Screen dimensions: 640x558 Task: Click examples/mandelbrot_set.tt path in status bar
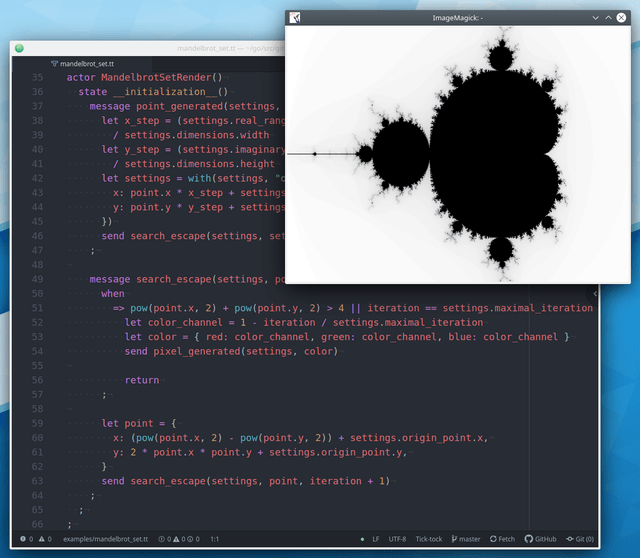tap(105, 539)
